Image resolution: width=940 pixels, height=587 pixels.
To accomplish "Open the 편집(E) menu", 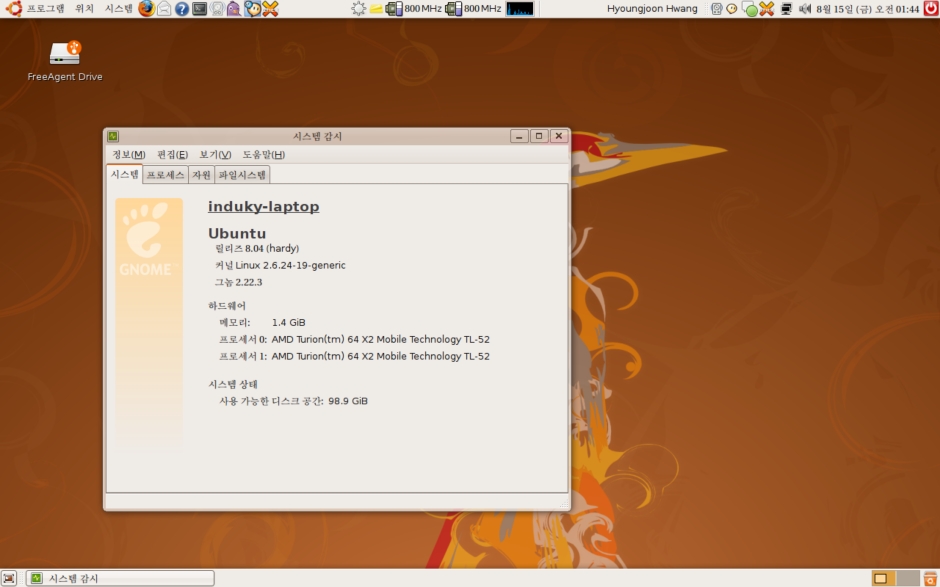I will (173, 155).
